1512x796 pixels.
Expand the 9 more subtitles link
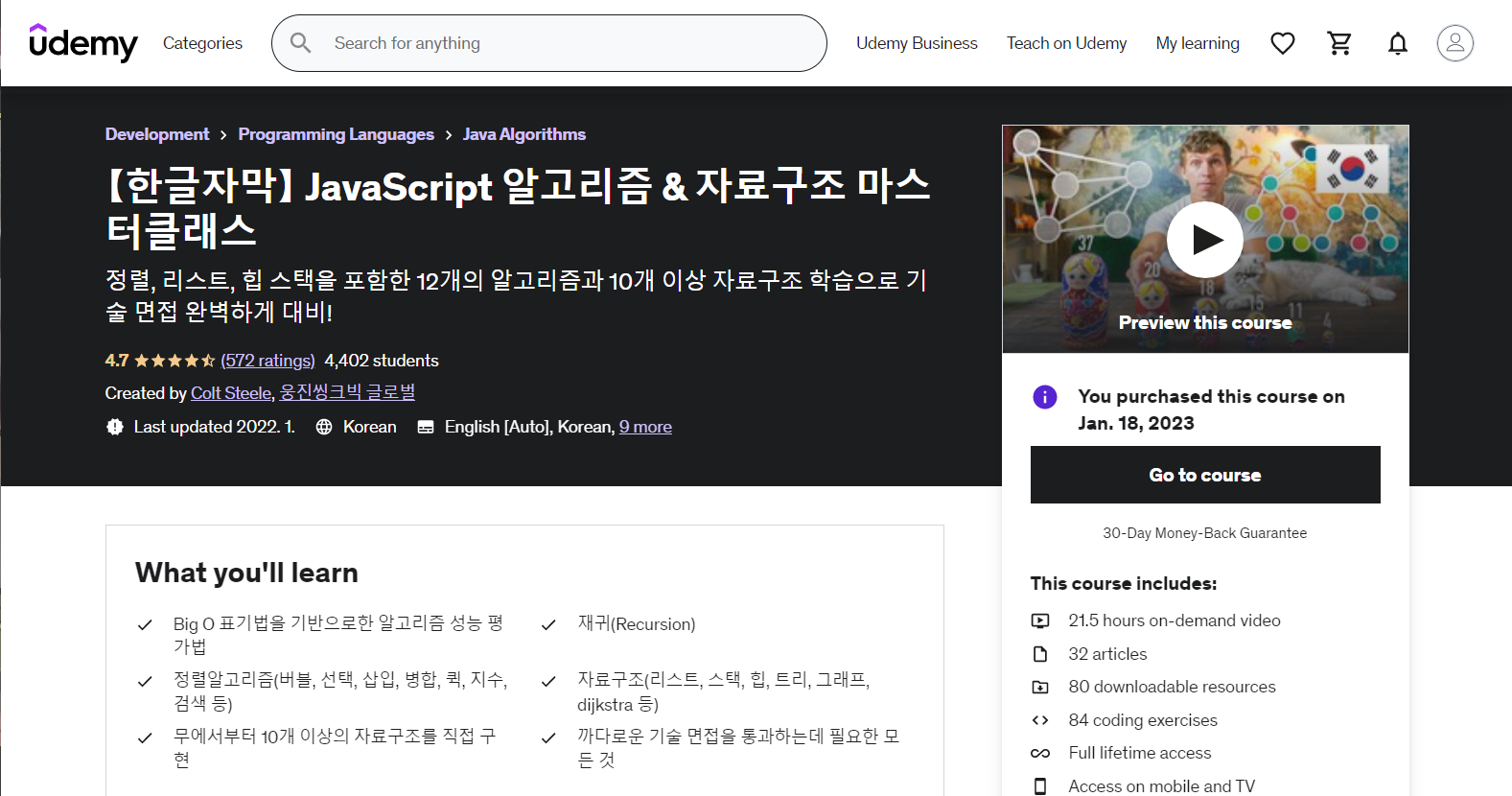tap(645, 427)
